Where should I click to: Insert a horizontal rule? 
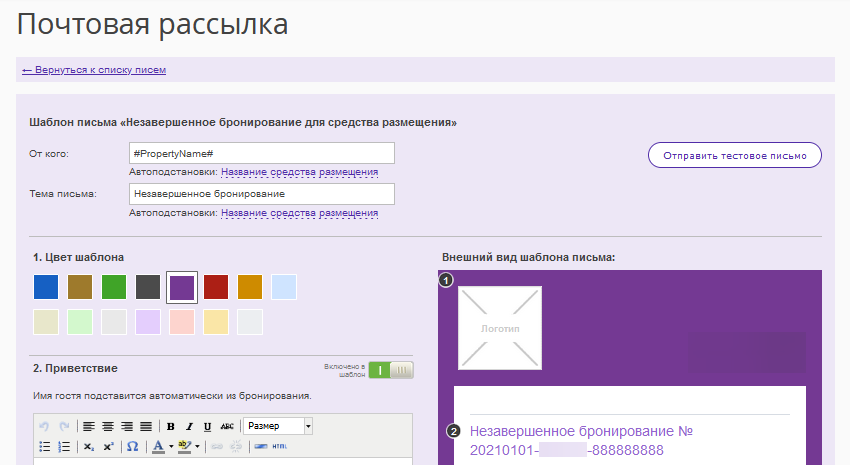click(x=261, y=447)
